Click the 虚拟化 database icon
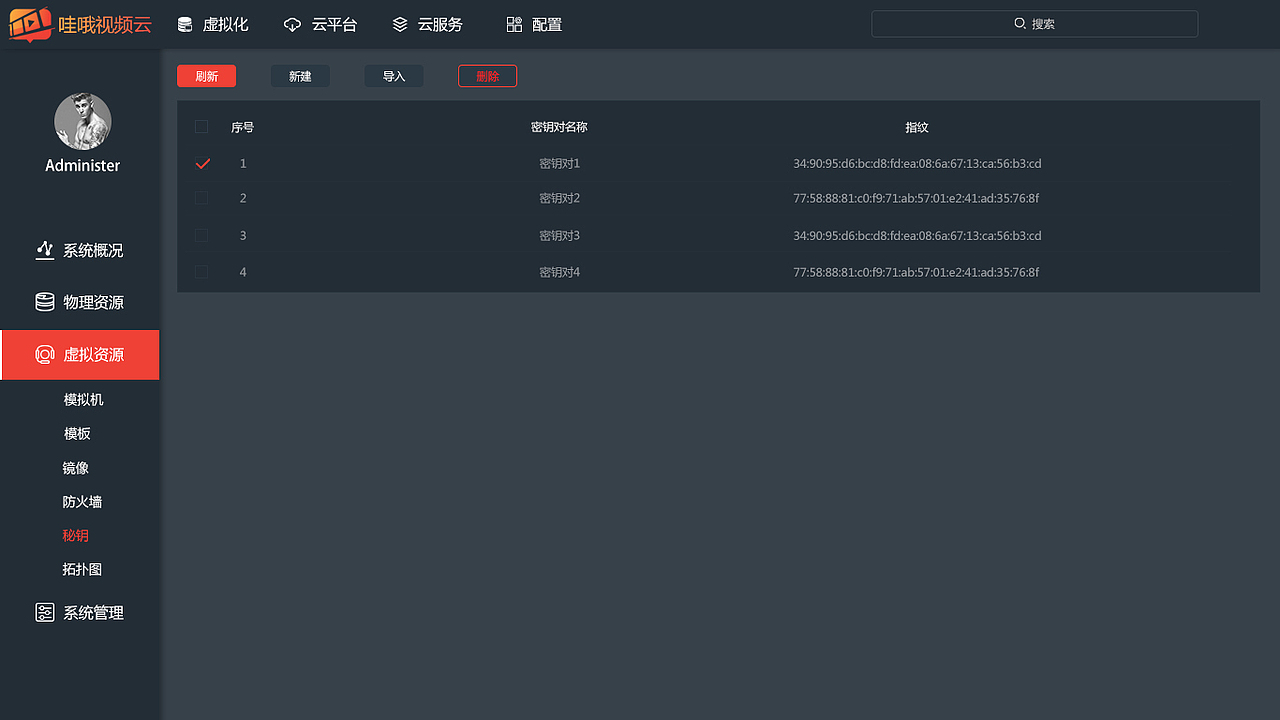This screenshot has height=720, width=1280. 185,25
